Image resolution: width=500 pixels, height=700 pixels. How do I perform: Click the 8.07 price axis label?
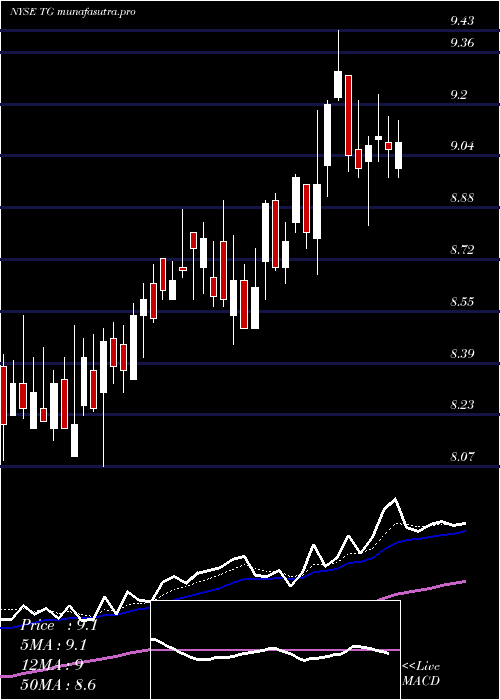click(x=462, y=456)
